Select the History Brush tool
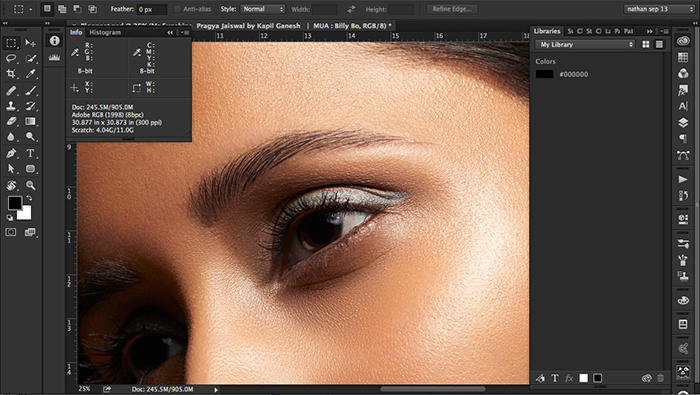This screenshot has width=700, height=395. (x=30, y=106)
